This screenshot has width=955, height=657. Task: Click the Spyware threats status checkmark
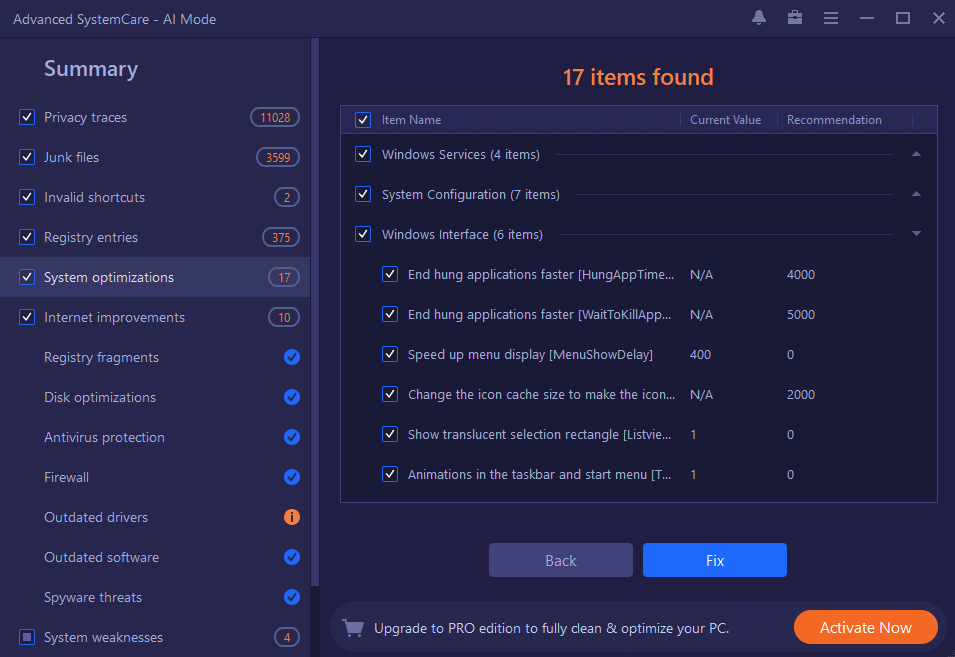(292, 597)
